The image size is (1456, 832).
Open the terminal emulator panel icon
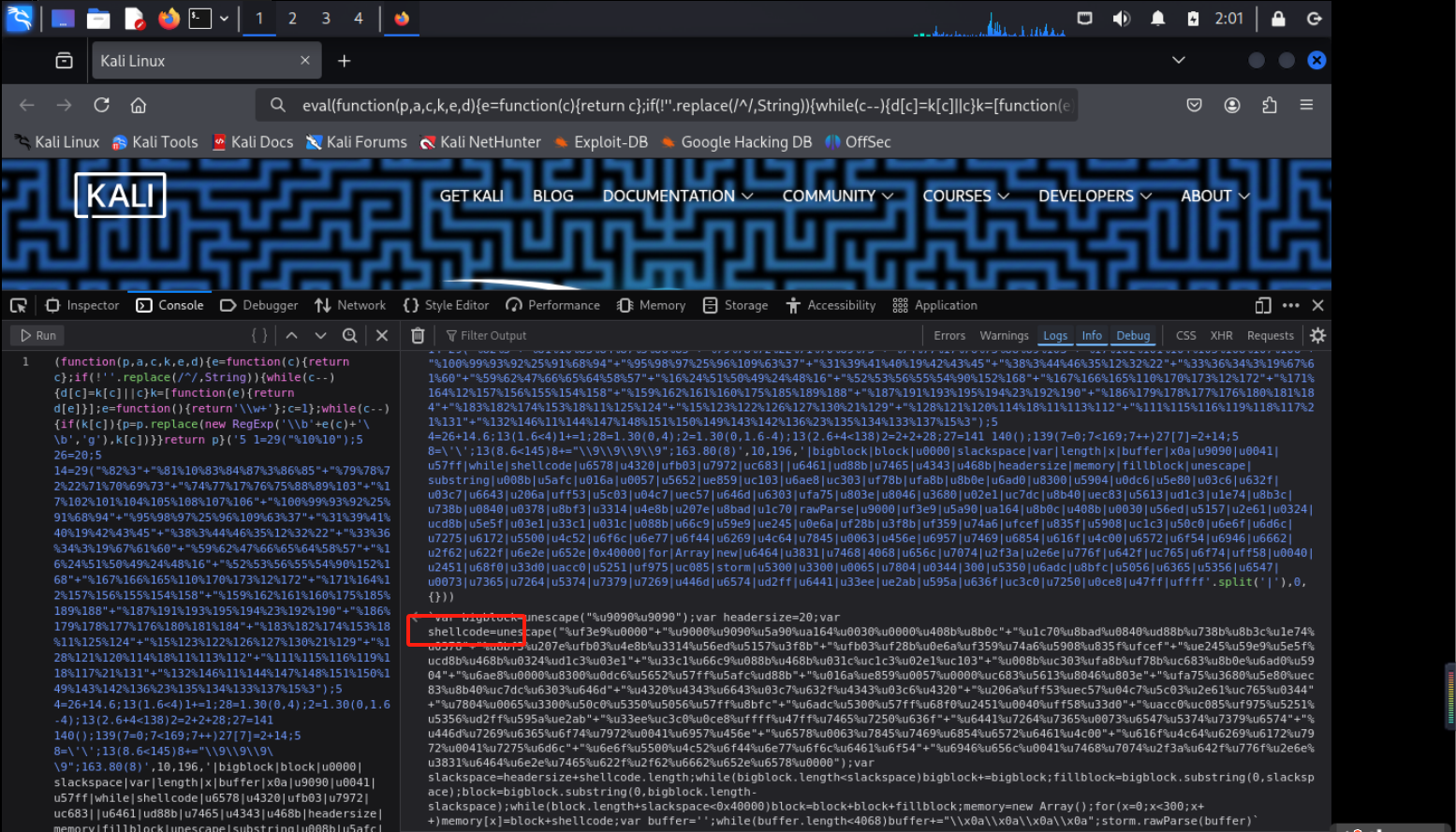200,18
